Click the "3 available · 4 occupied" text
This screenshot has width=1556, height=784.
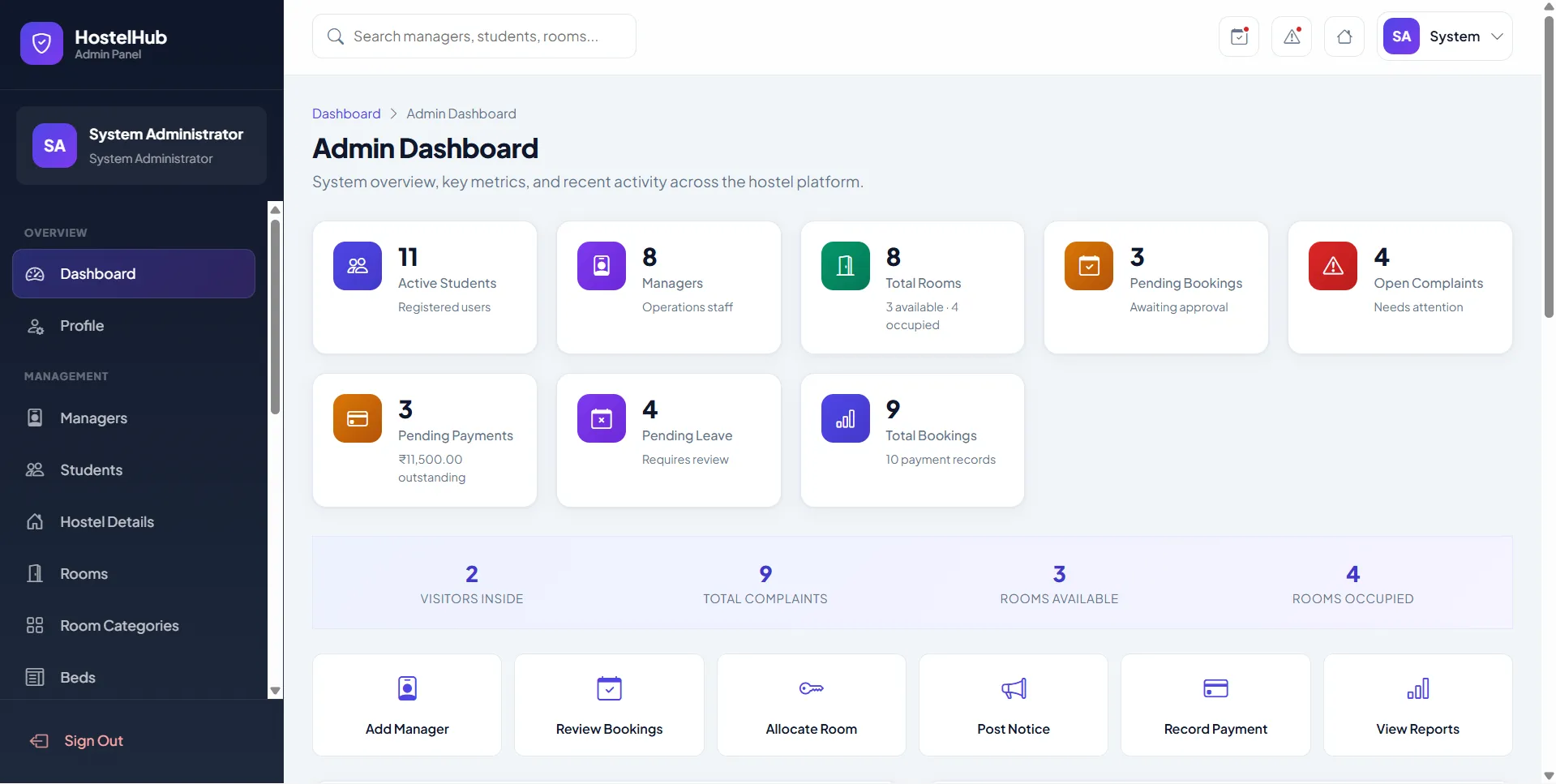pyautogui.click(x=922, y=316)
